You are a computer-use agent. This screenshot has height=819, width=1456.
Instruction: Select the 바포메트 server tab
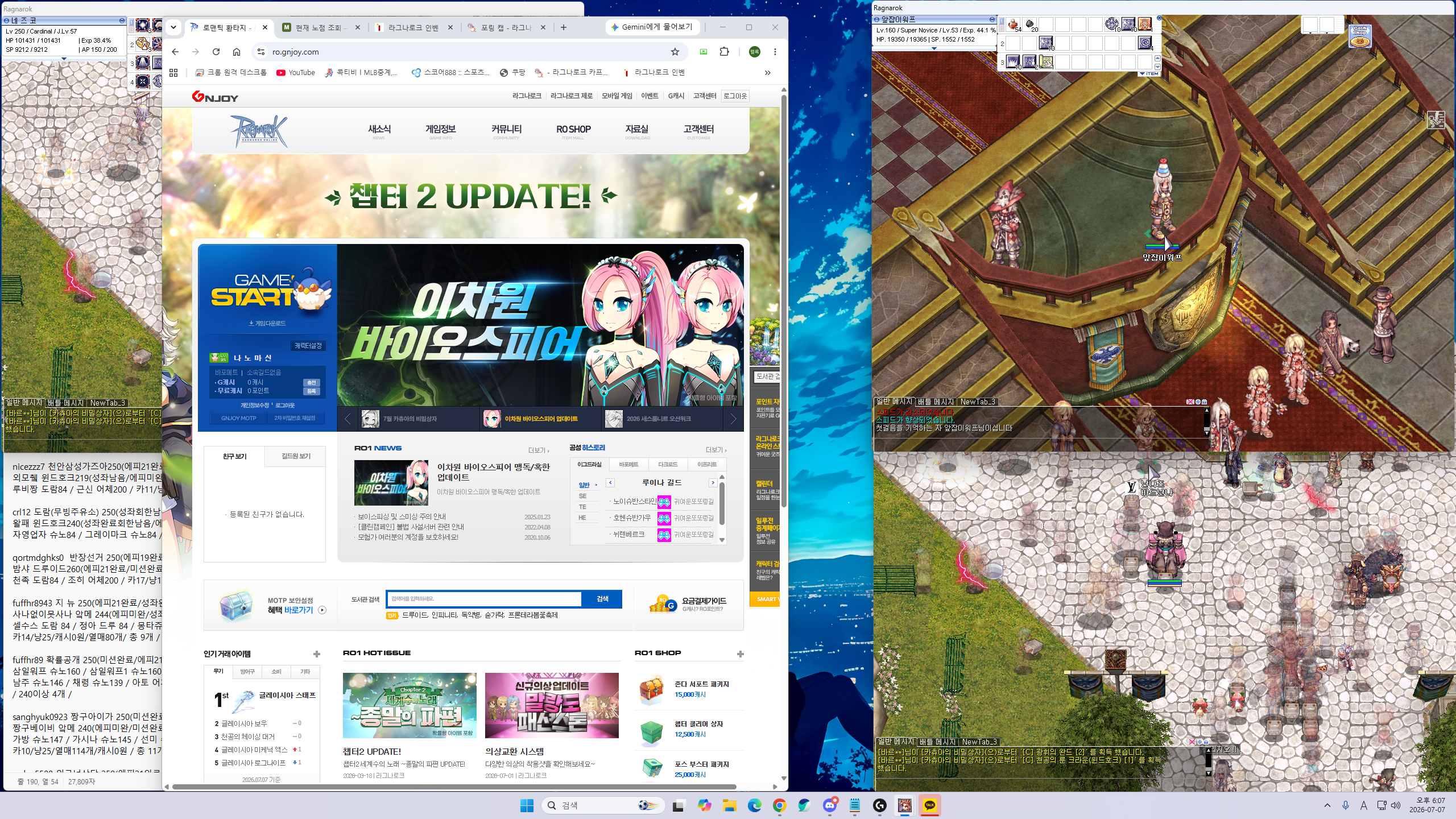pos(628,465)
